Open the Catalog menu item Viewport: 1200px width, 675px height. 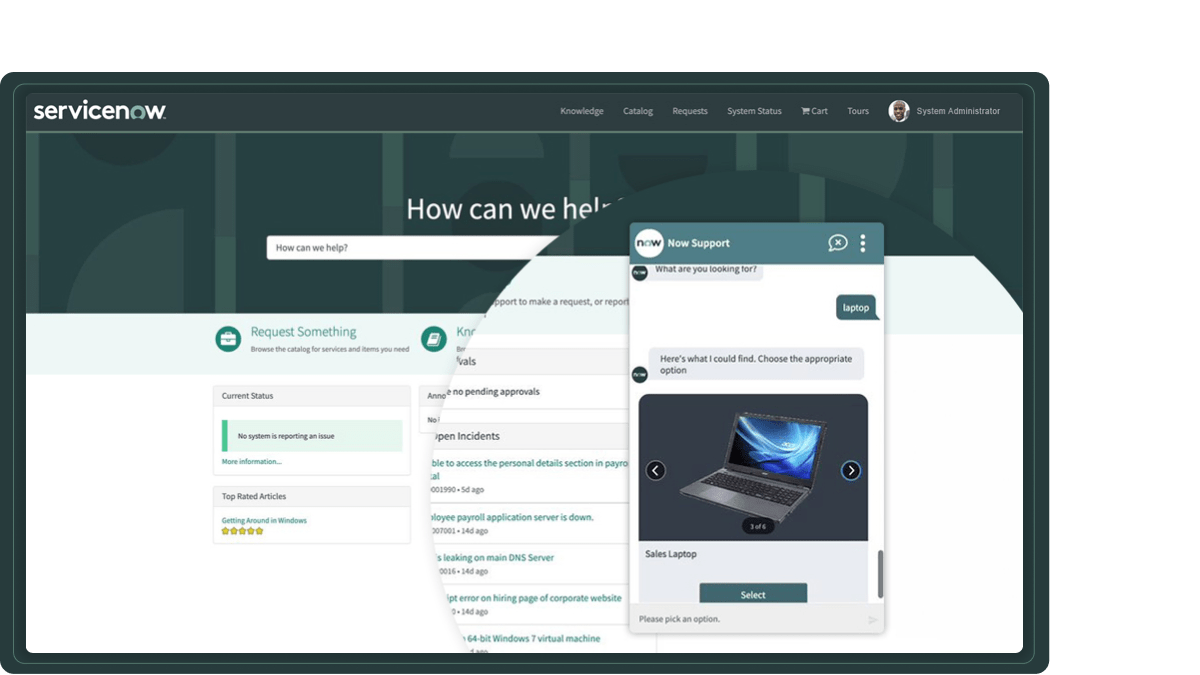coord(638,111)
